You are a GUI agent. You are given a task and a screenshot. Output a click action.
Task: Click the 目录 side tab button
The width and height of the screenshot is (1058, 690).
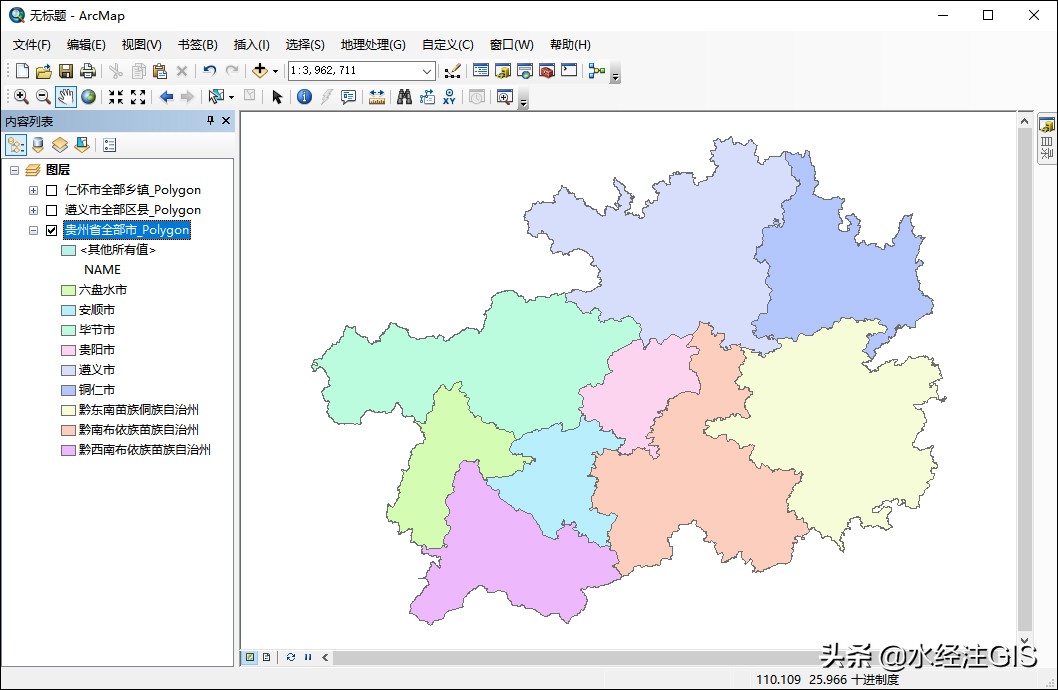click(x=1047, y=140)
